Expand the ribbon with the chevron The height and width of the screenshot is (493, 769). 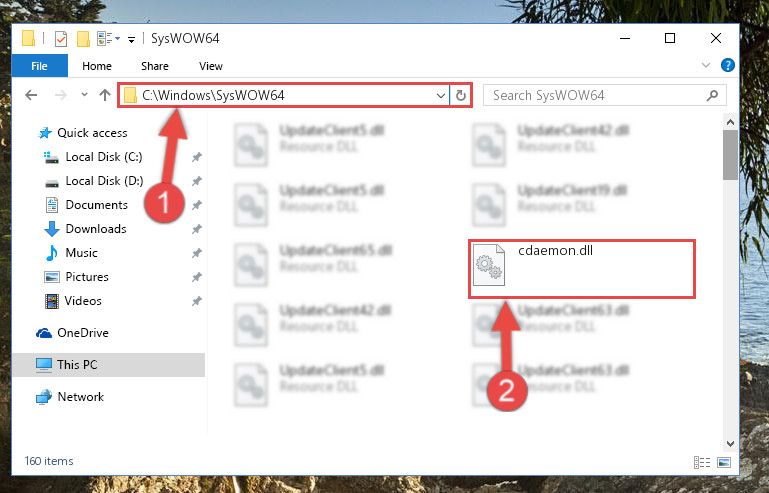coord(706,65)
